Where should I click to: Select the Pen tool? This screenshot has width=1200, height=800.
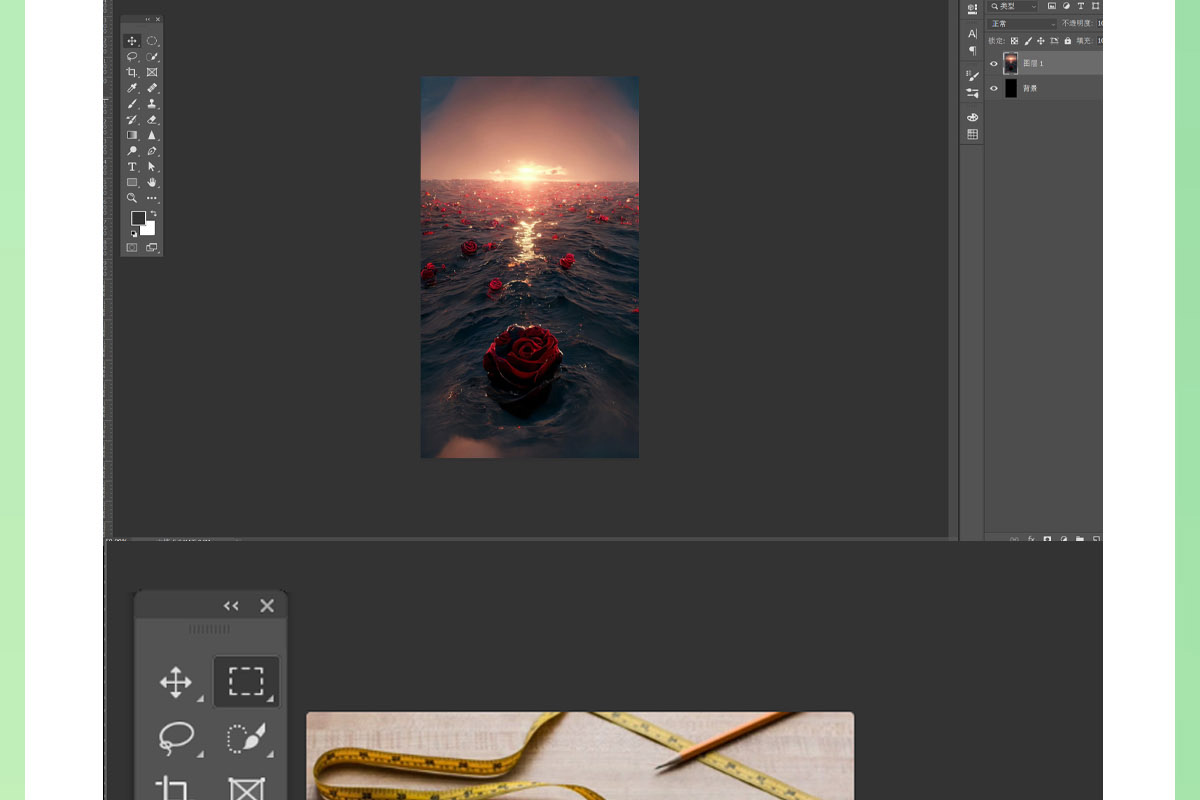tap(152, 151)
